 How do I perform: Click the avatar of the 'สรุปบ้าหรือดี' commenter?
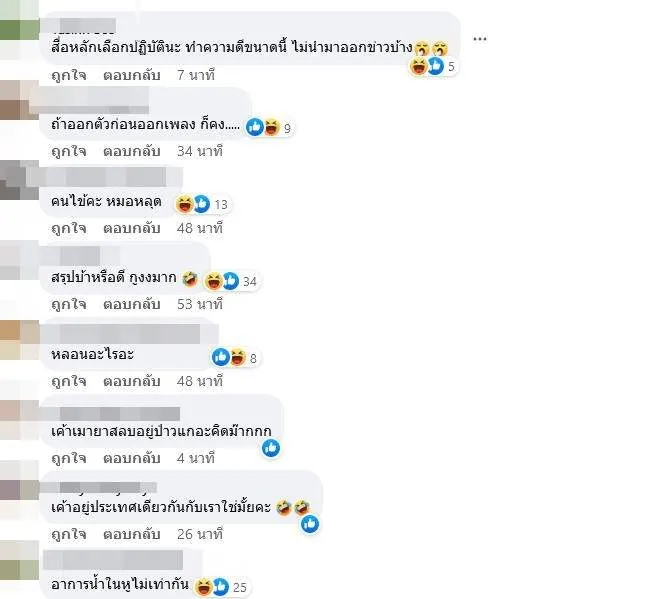[19, 260]
